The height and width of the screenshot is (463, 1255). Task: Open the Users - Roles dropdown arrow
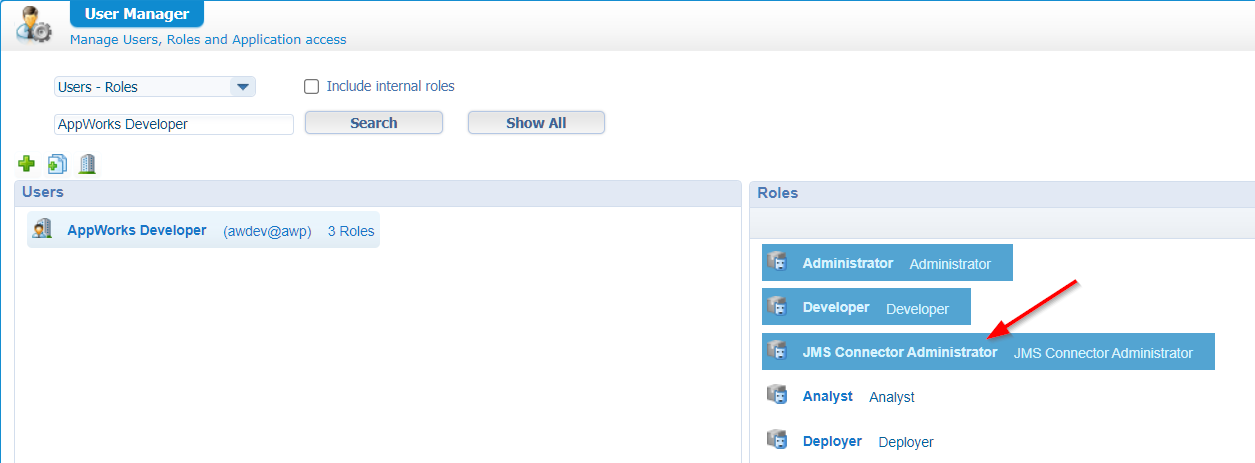point(242,87)
